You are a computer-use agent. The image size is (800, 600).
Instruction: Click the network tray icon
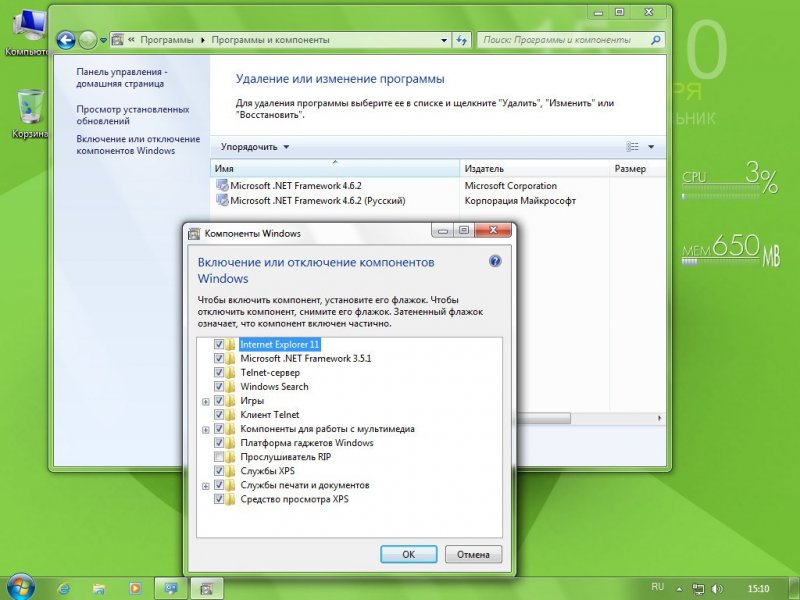click(698, 589)
